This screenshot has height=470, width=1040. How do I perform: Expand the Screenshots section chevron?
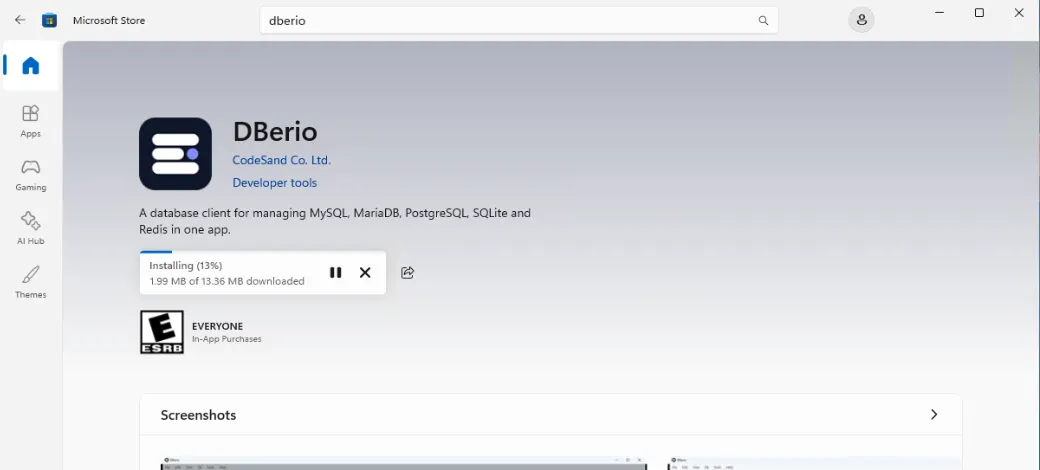[x=934, y=414]
